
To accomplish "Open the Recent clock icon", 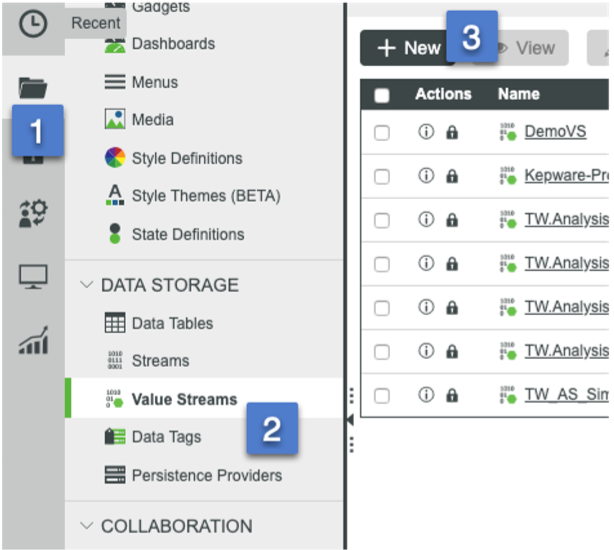I will 33,24.
